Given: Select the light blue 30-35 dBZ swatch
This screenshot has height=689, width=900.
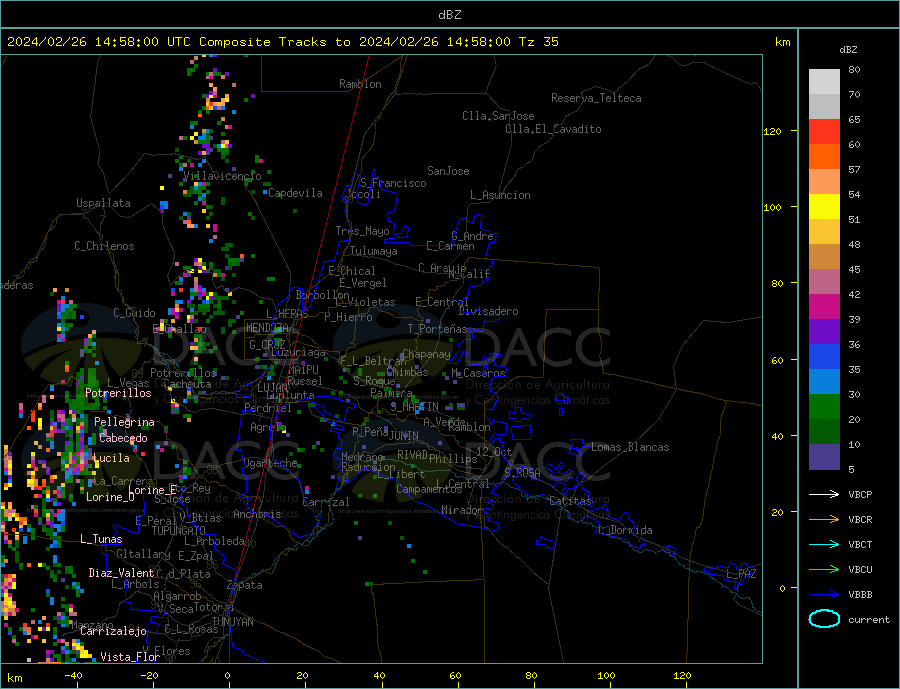Looking at the screenshot, I should (x=824, y=381).
